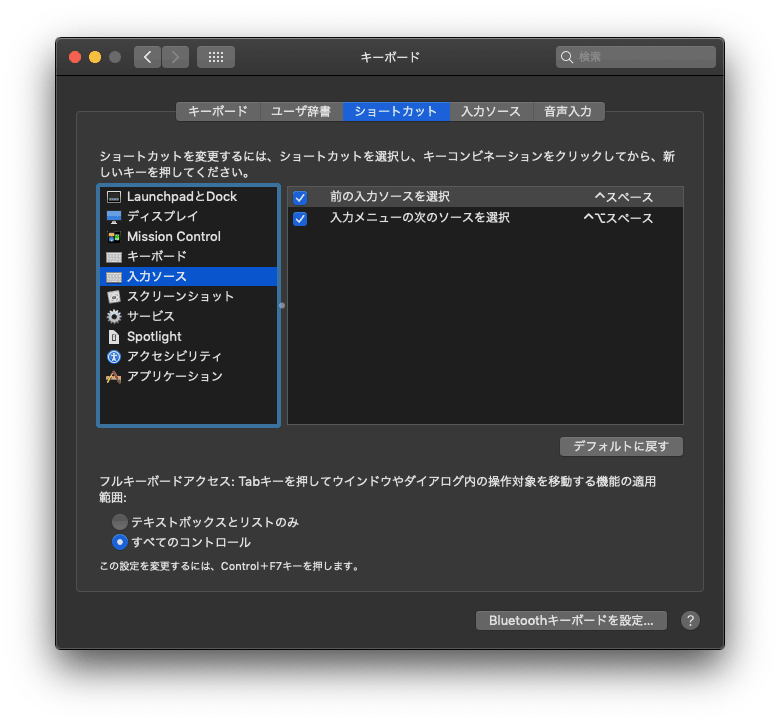
Task: Click the 検索 search field
Action: point(636,57)
